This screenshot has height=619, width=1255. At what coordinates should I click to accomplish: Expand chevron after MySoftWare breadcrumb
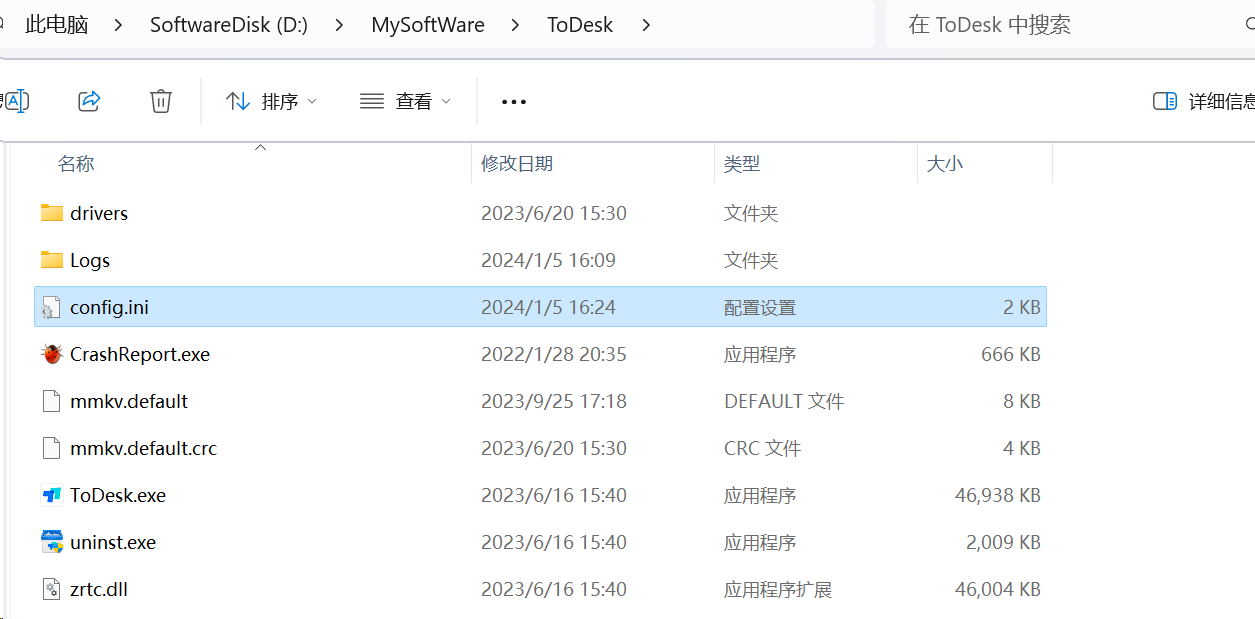(516, 25)
